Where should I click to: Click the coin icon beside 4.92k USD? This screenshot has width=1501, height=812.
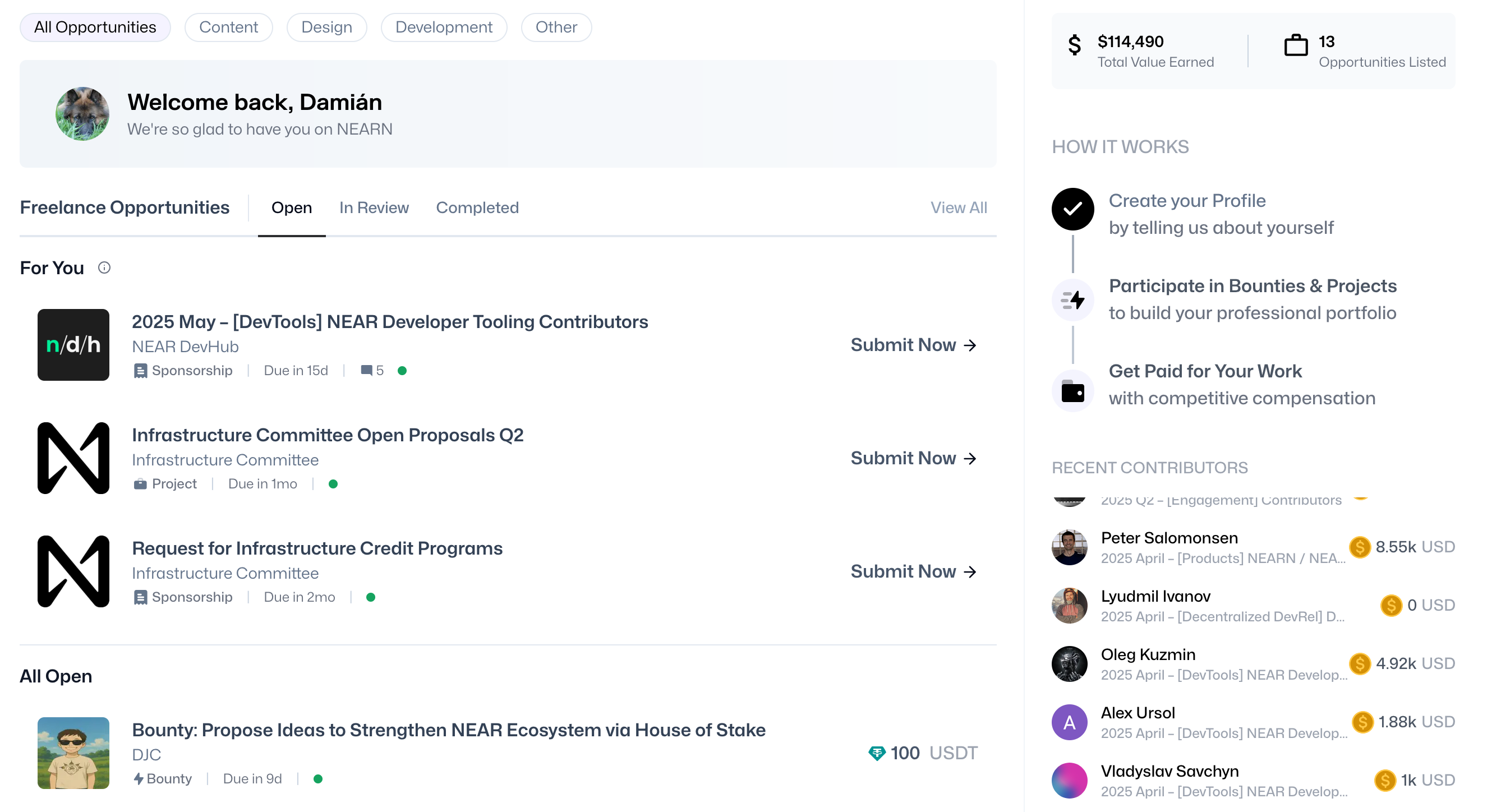[x=1360, y=663]
